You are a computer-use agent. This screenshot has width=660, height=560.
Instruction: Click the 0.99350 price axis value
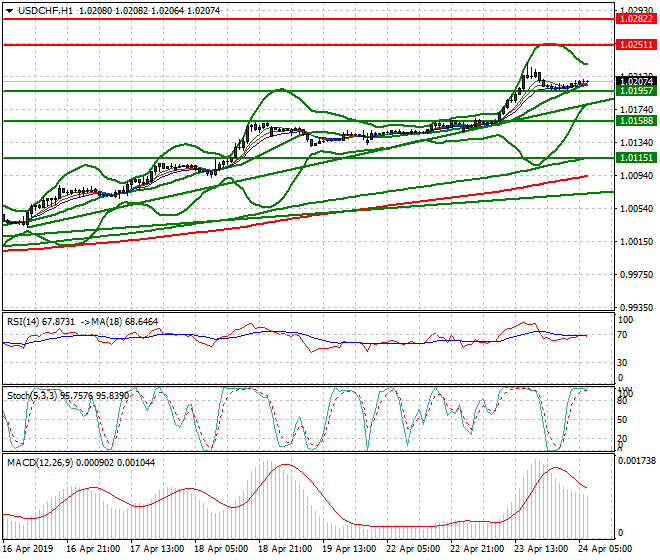coord(637,308)
